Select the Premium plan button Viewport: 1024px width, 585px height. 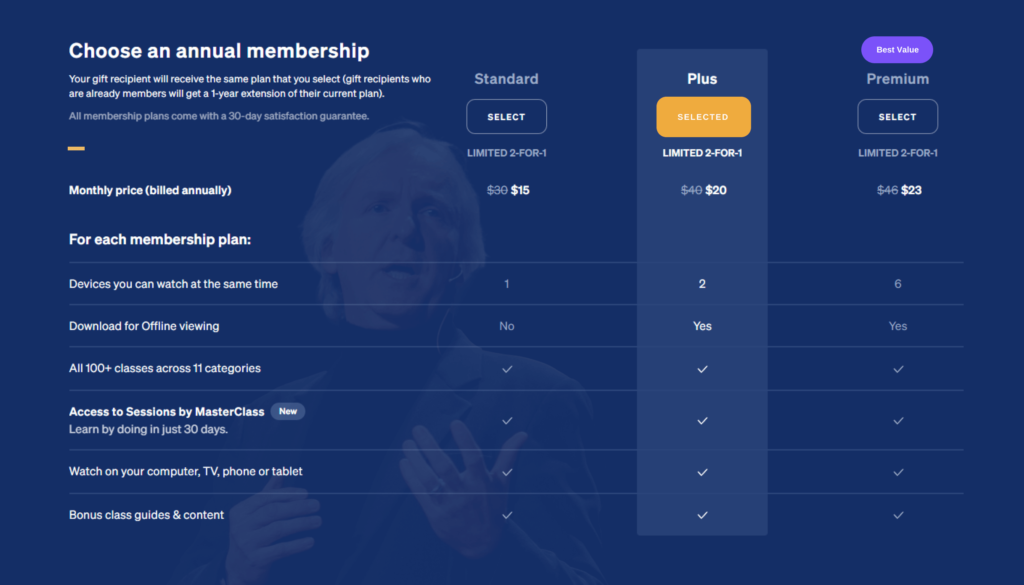coord(897,117)
